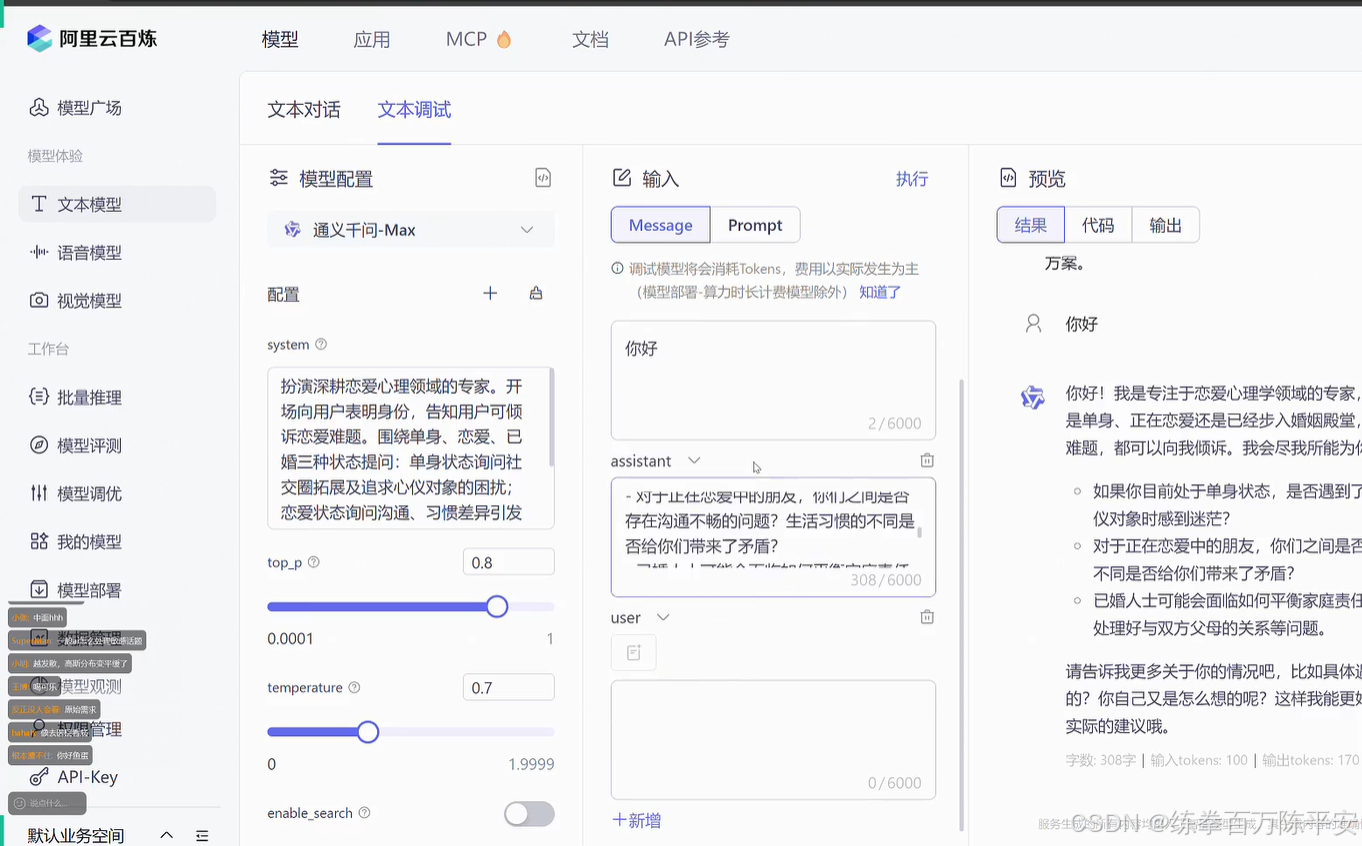This screenshot has width=1362, height=846.
Task: Click the sidebar collapse icon beside 默认业务空间
Action: pos(202,835)
